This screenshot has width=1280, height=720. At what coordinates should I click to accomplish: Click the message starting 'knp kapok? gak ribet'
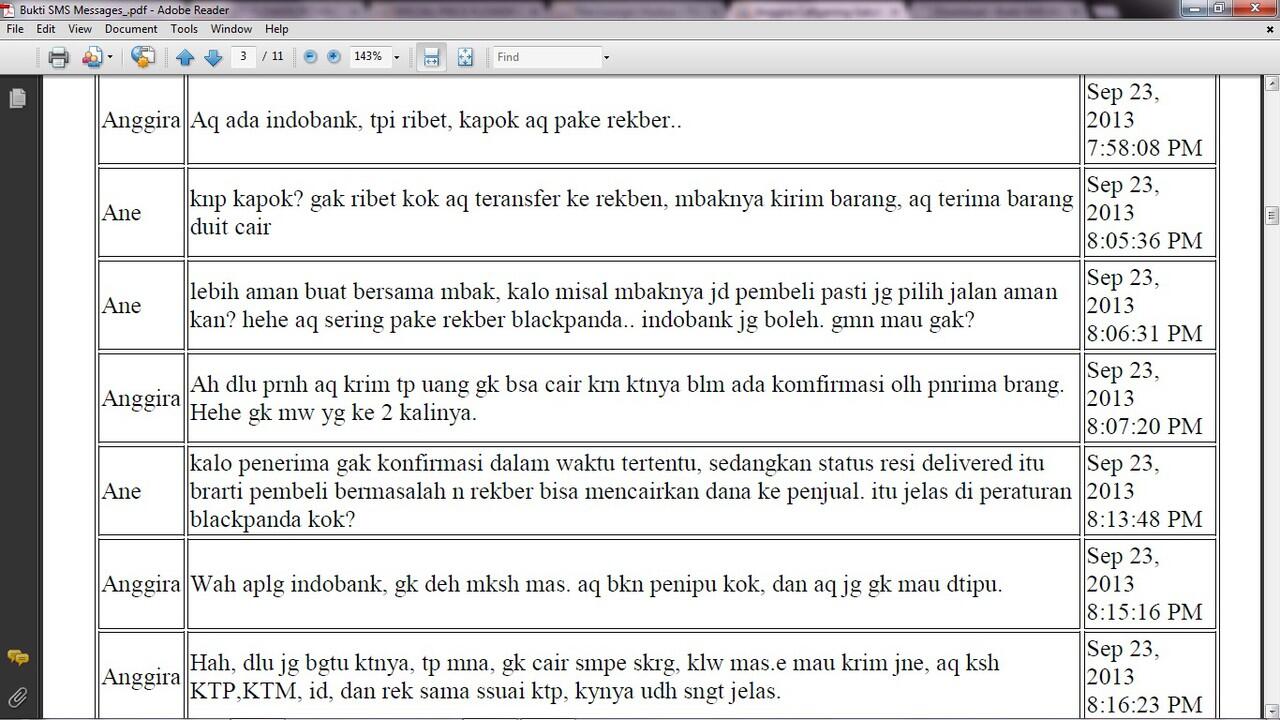pos(632,213)
